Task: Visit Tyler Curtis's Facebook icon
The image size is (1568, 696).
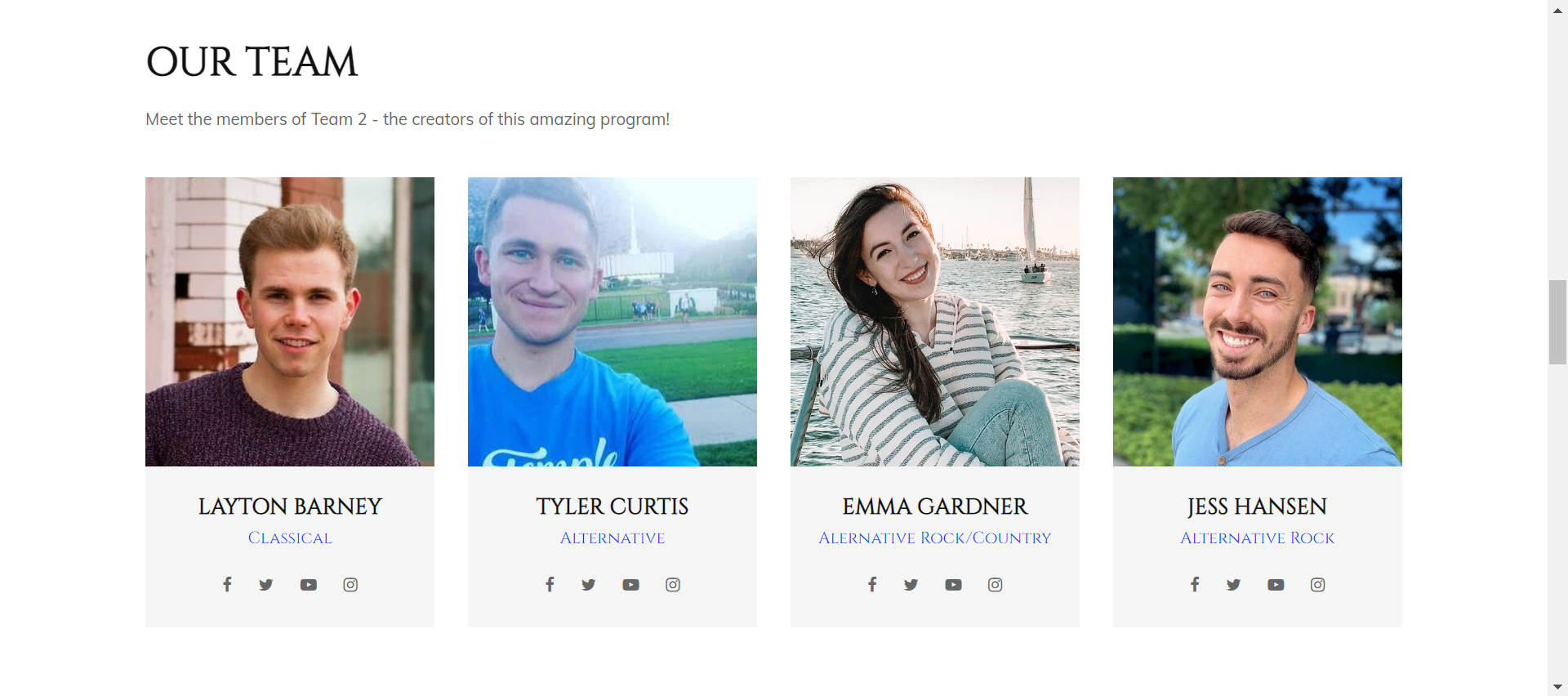Action: pos(550,584)
